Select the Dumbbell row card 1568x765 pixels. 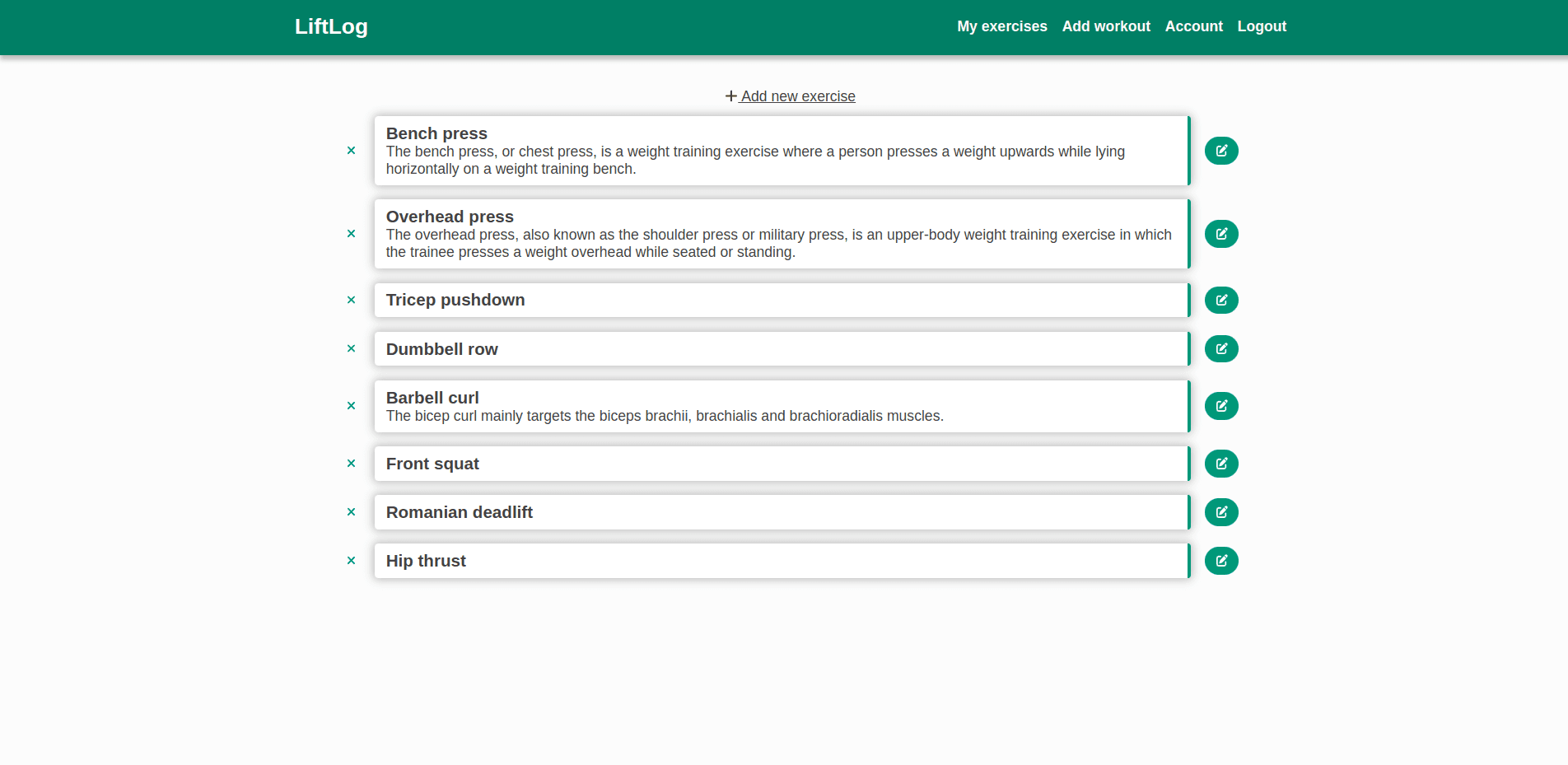pyautogui.click(x=782, y=348)
